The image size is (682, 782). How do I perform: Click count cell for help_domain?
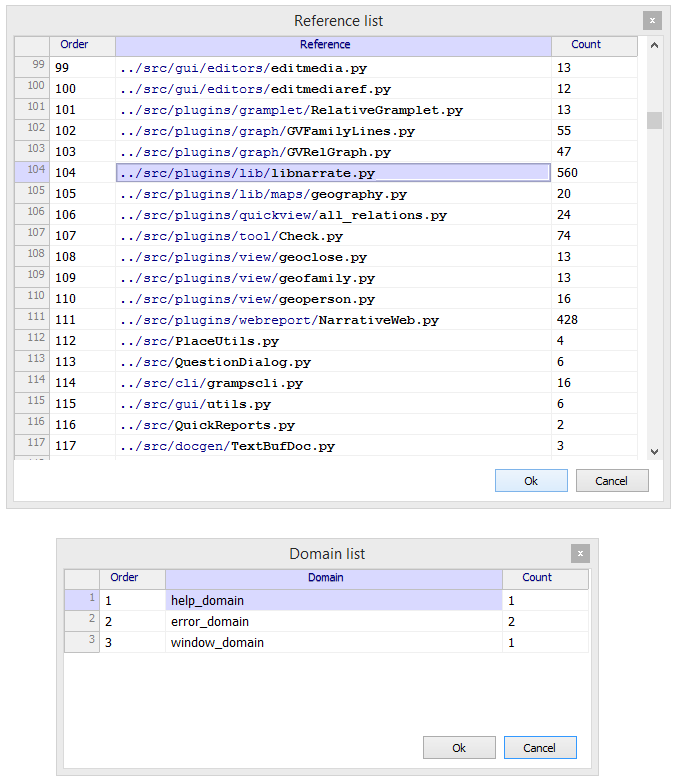[x=545, y=600]
